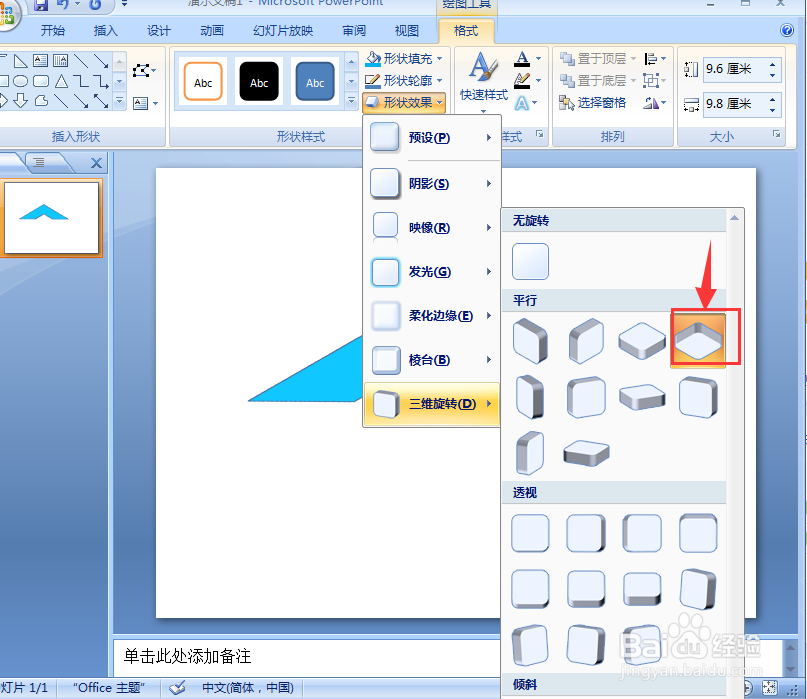Apply the second perspective preset under 透视
807x699 pixels.
pos(586,533)
